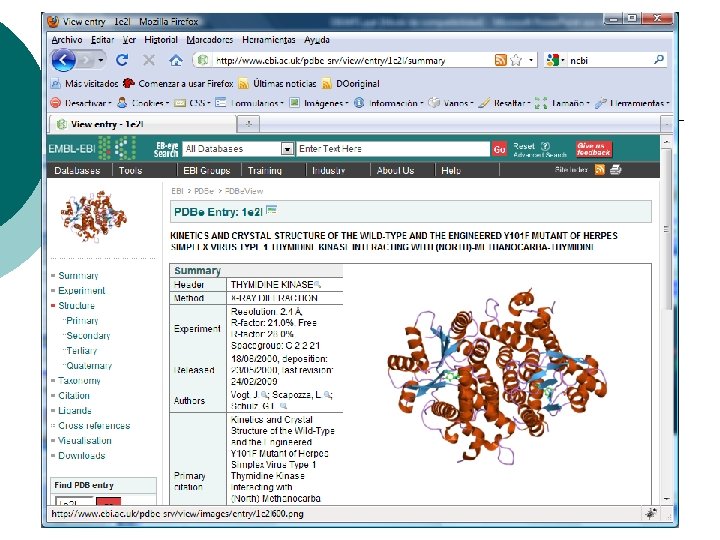Open the Desactivar developer toolbar menu
This screenshot has width=720, height=540.
(81, 103)
